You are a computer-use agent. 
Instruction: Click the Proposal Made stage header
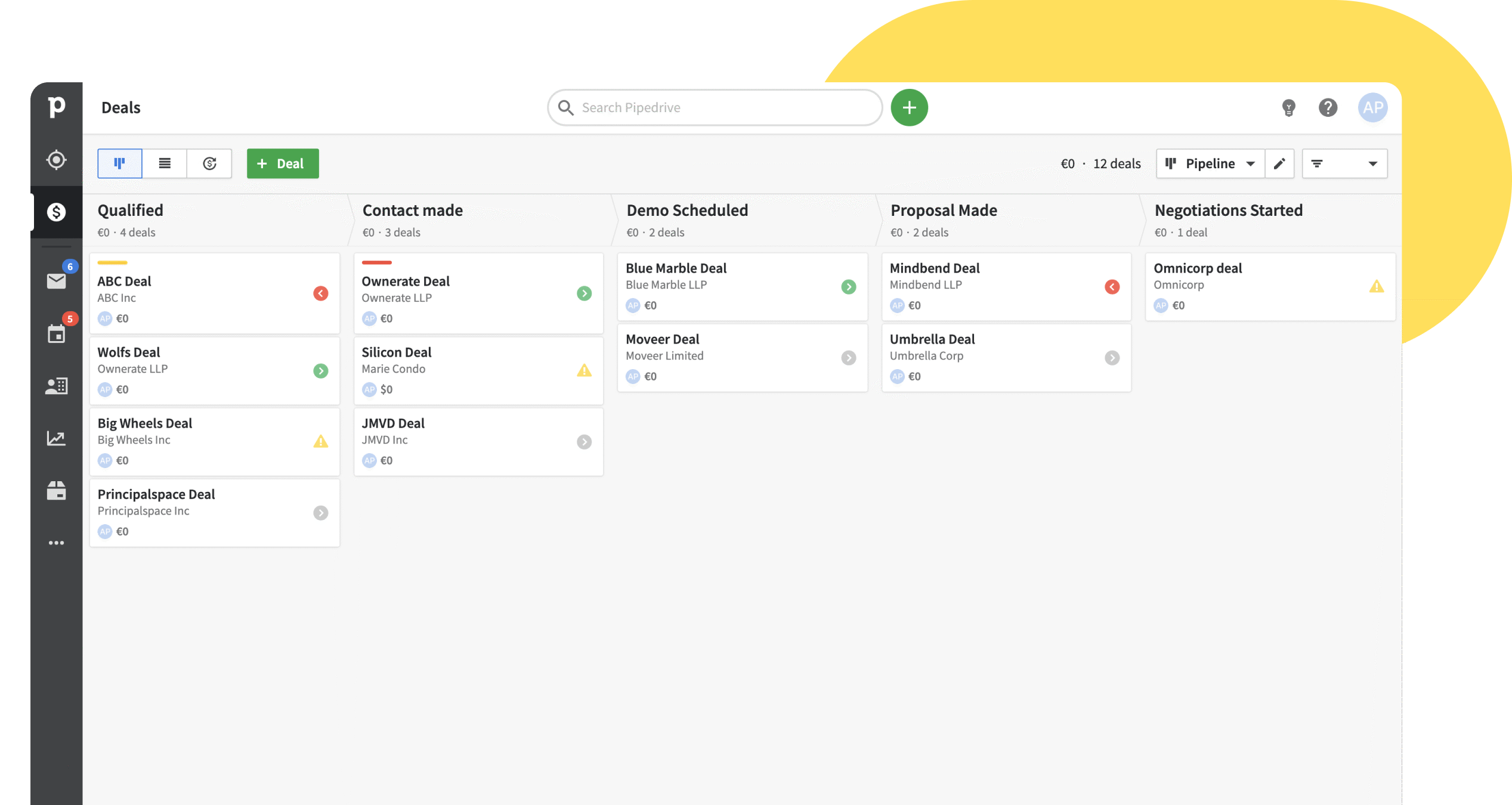click(x=944, y=210)
